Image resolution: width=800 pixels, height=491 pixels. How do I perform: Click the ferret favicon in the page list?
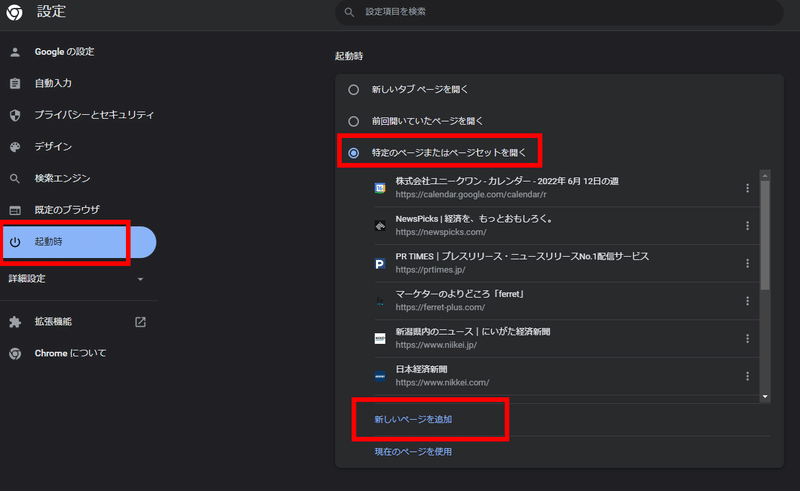(380, 301)
